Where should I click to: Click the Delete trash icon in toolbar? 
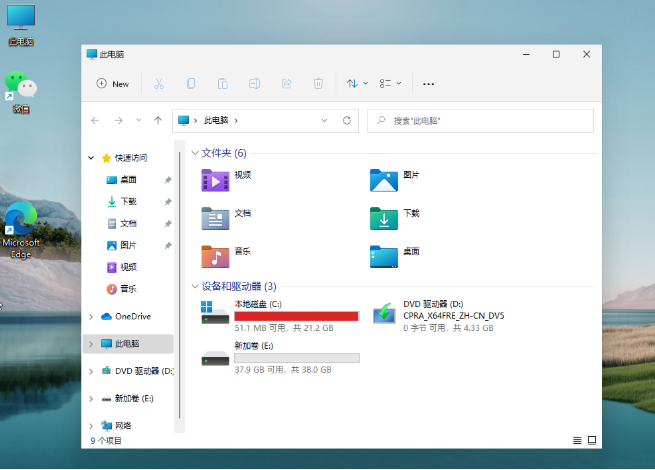pos(318,84)
